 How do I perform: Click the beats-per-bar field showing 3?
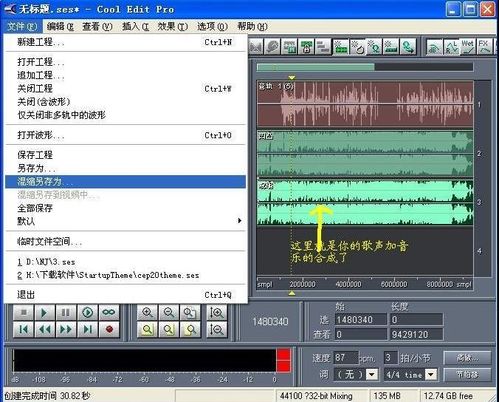click(x=391, y=358)
